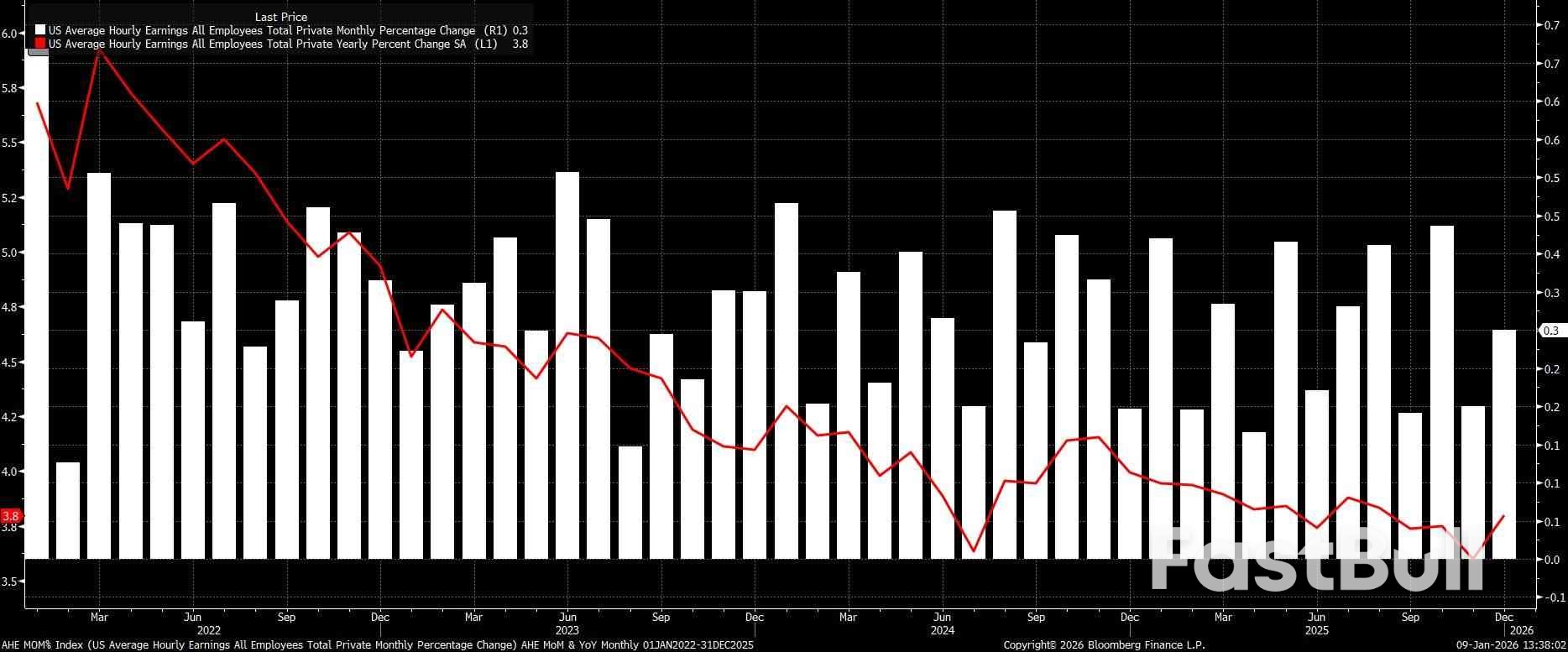Click the last white bar for December 2025

pos(1503,445)
